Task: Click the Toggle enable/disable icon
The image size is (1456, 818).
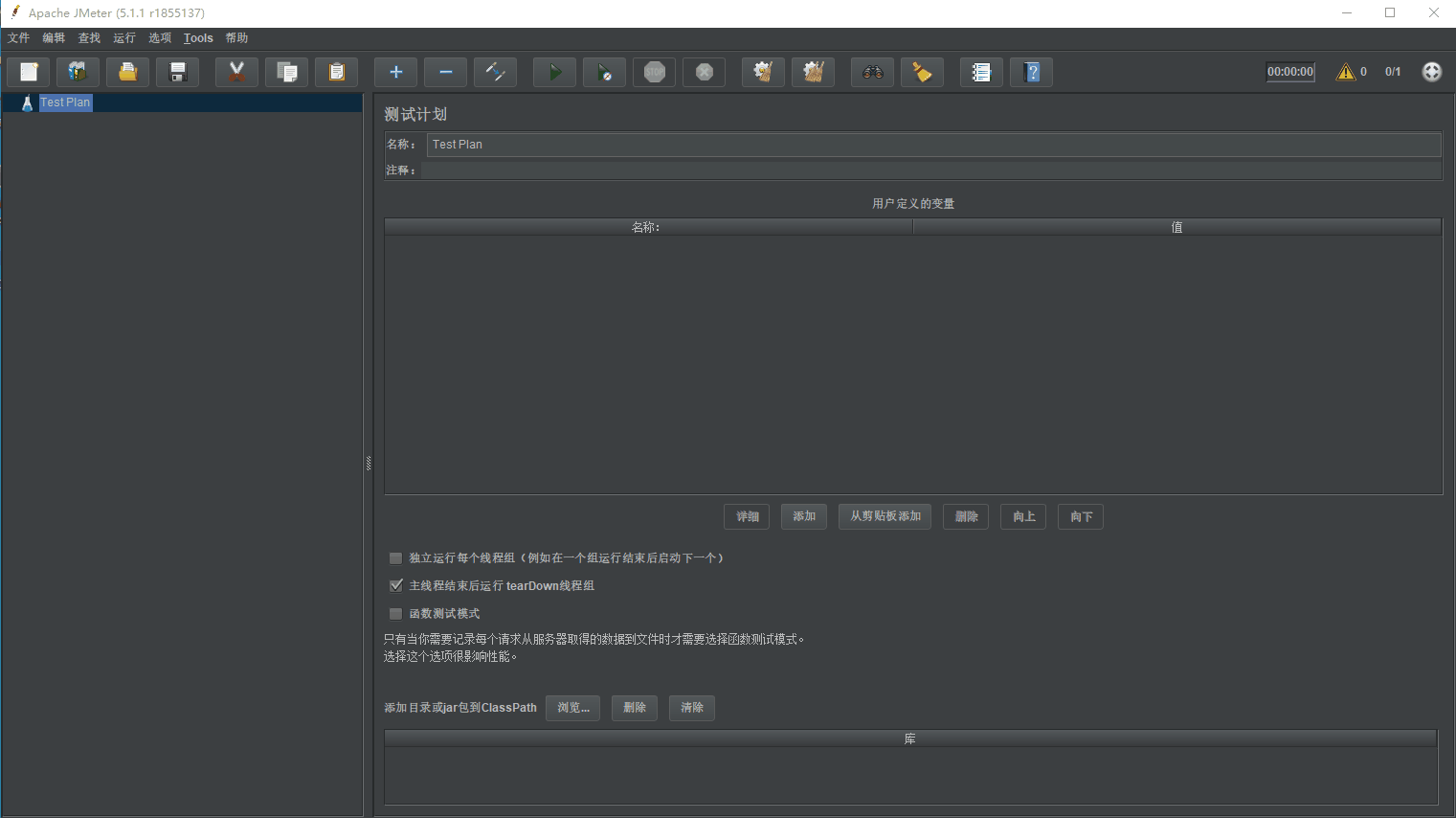Action: 495,72
